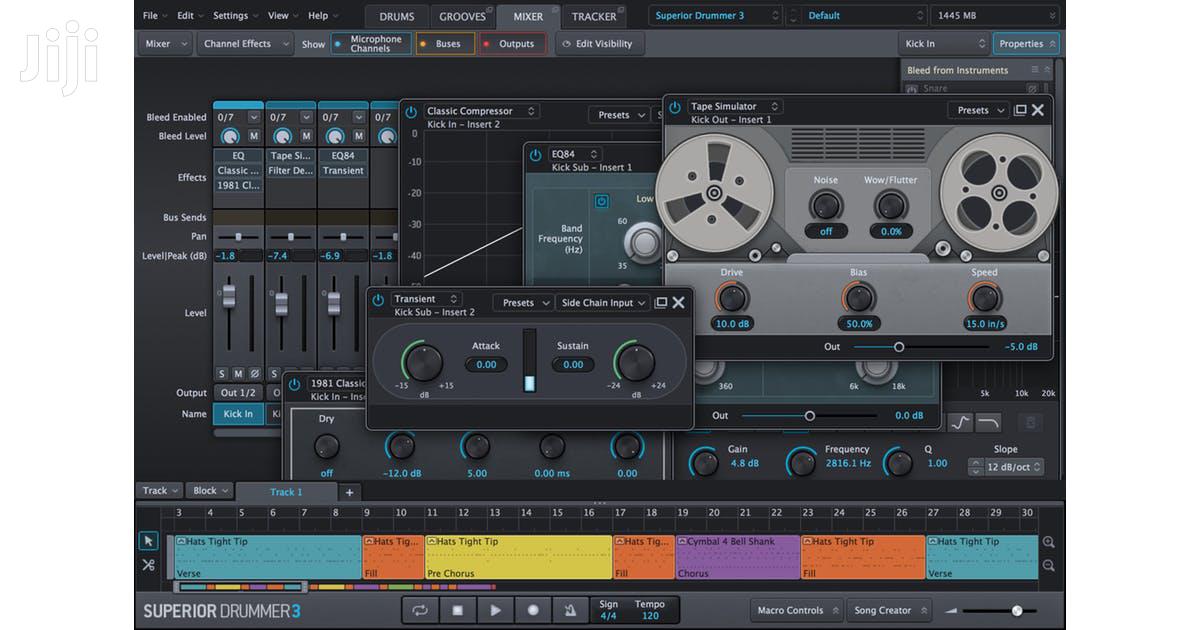1200x630 pixels.
Task: Open the Channel Effects dropdown
Action: pyautogui.click(x=245, y=44)
